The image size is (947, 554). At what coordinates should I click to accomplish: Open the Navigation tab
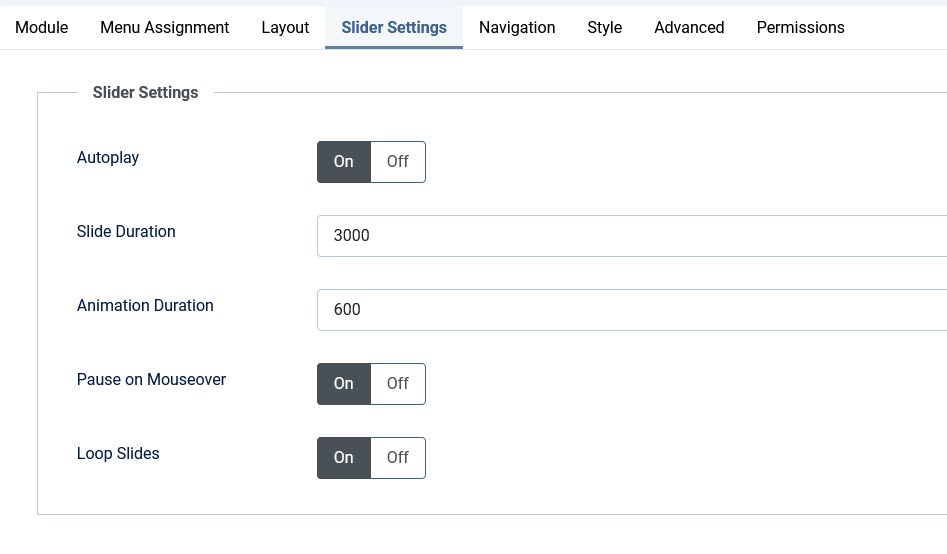click(x=517, y=27)
